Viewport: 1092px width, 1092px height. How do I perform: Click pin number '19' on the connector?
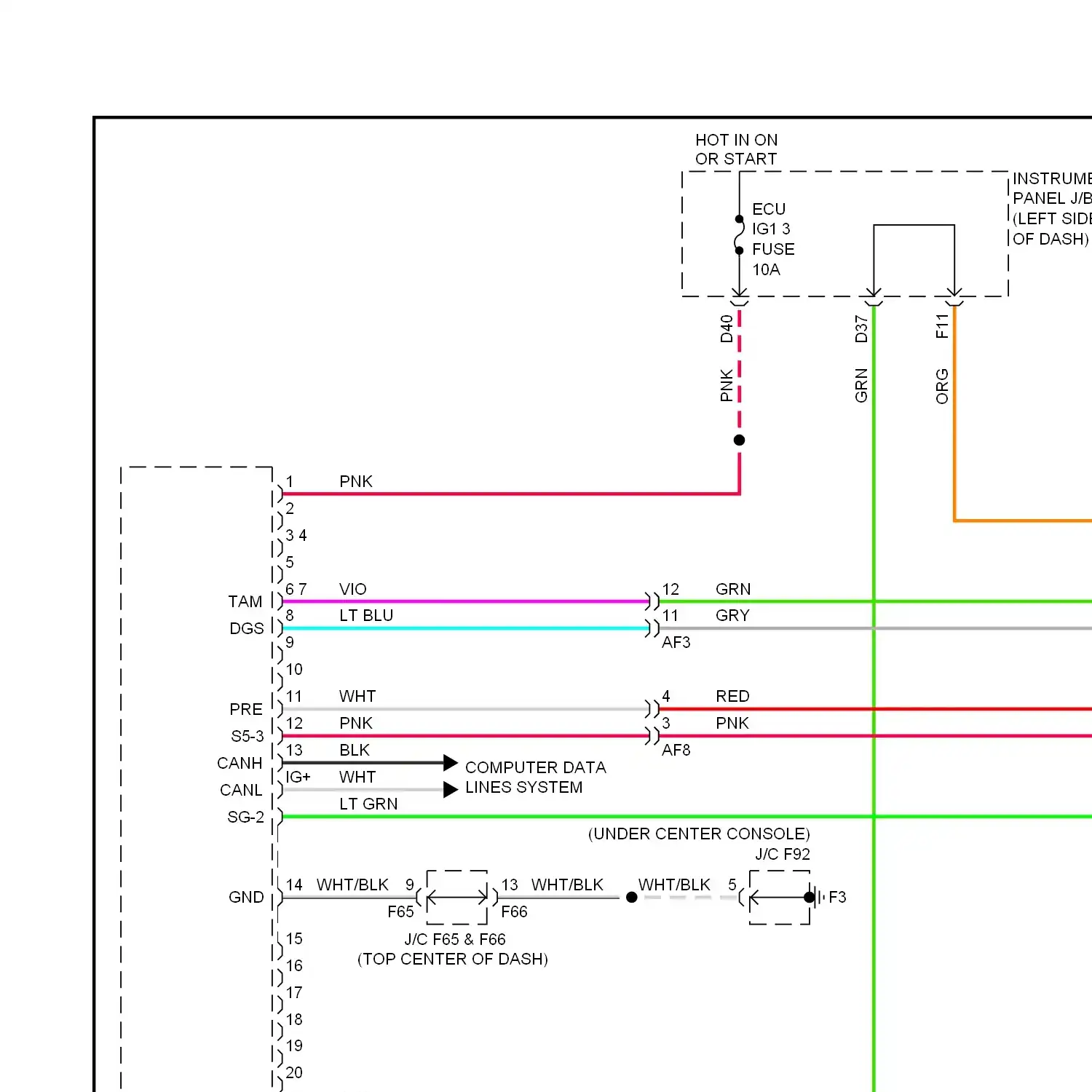294,1045
